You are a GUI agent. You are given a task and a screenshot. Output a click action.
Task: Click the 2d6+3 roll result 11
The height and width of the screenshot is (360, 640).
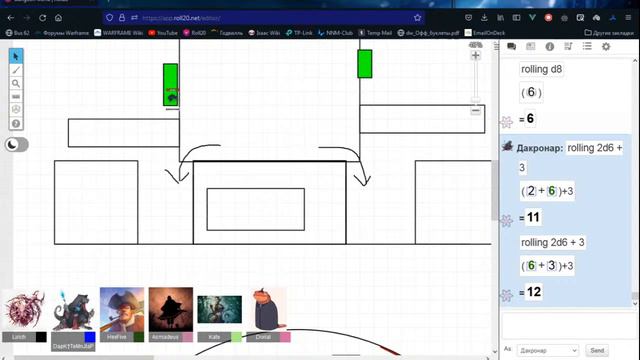click(x=533, y=217)
